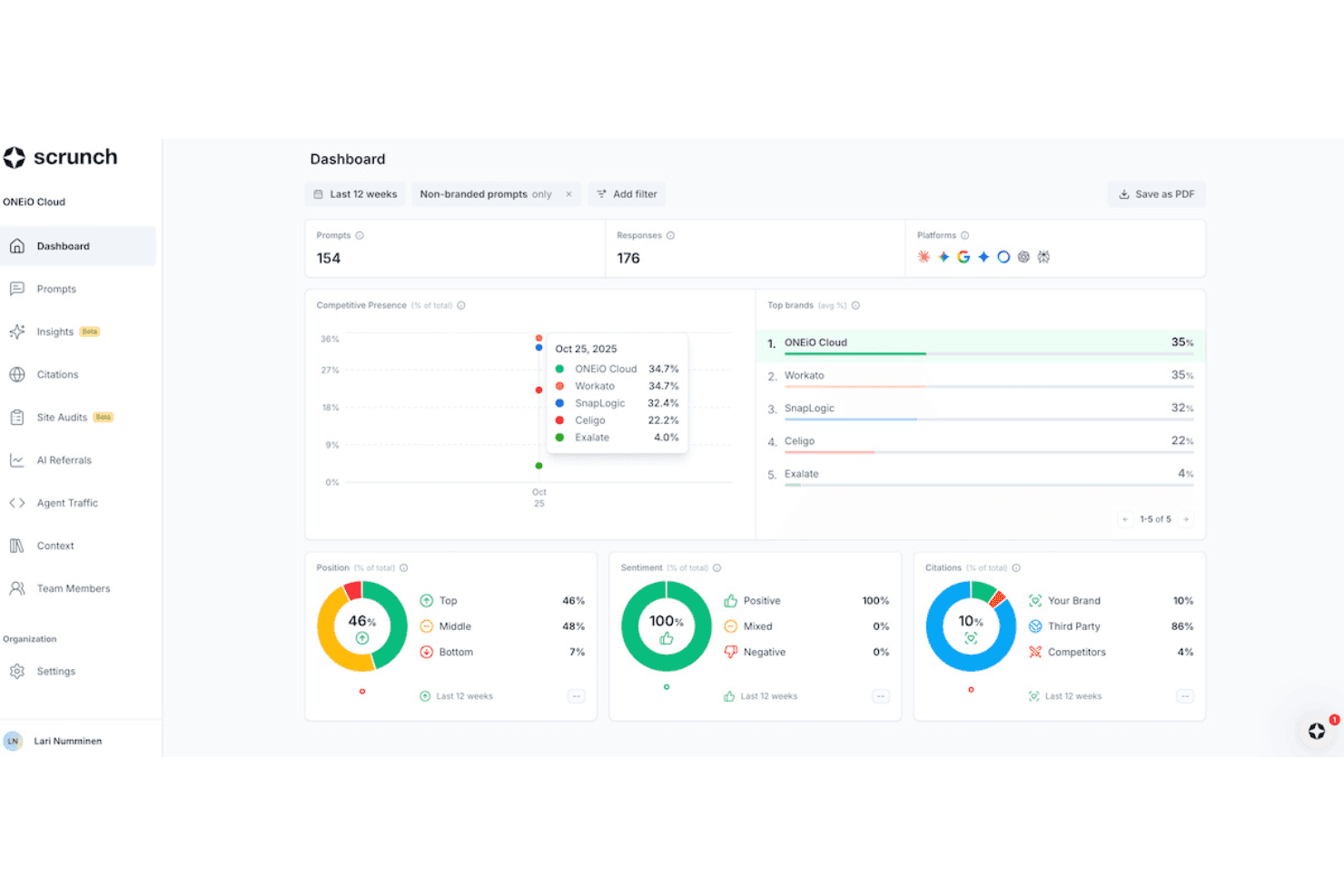The height and width of the screenshot is (896, 1344).
Task: Remove the Non-branded prompts filter
Action: pos(569,194)
